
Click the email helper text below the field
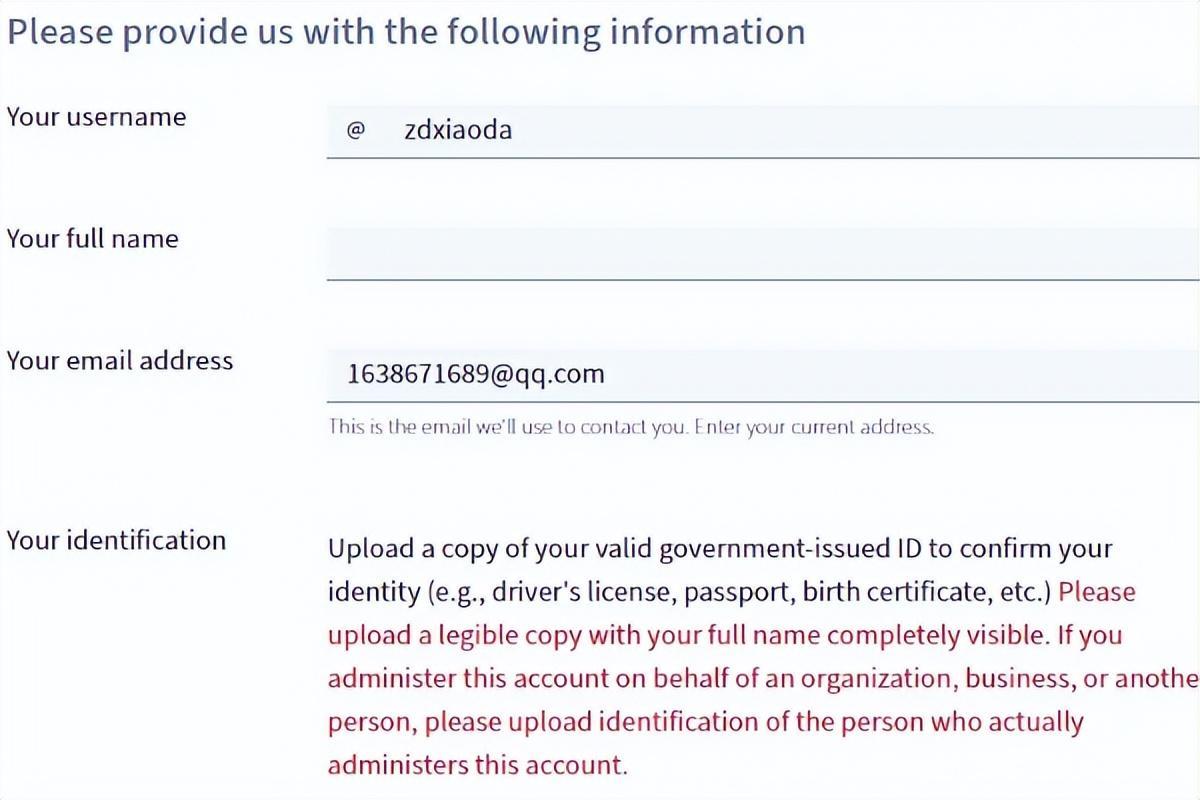pos(630,427)
